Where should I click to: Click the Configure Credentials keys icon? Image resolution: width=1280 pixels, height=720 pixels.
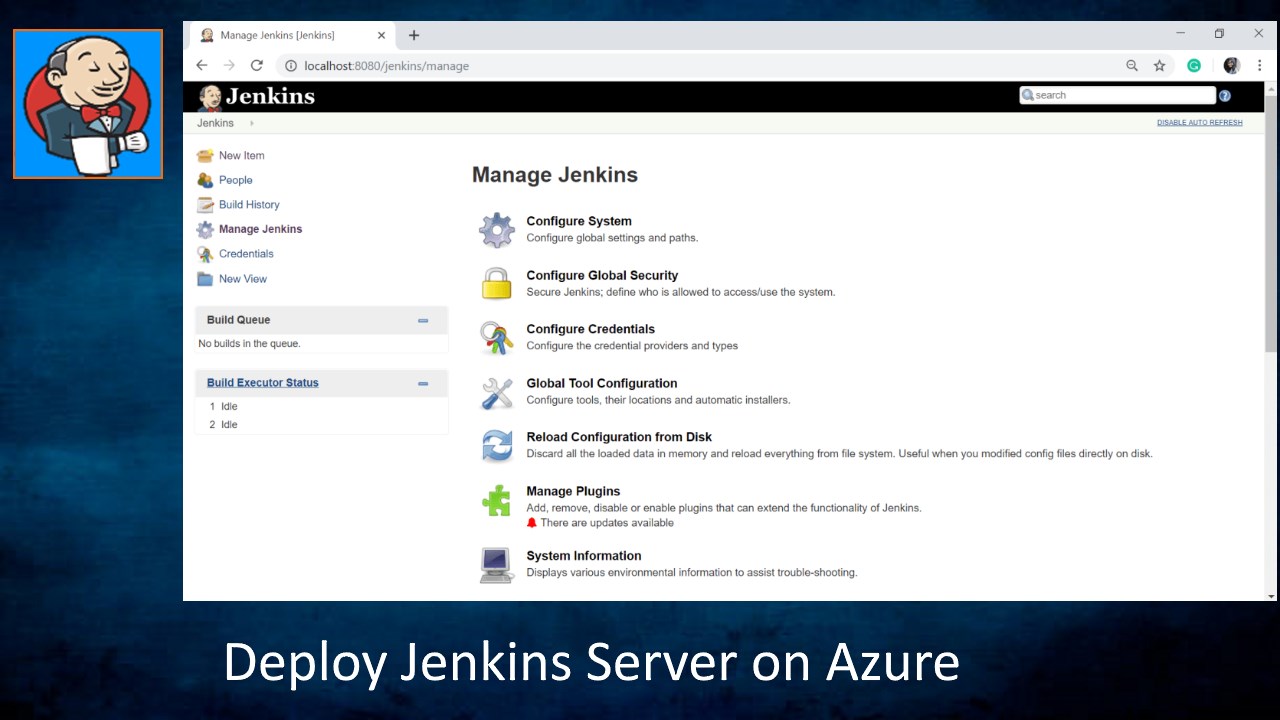497,338
